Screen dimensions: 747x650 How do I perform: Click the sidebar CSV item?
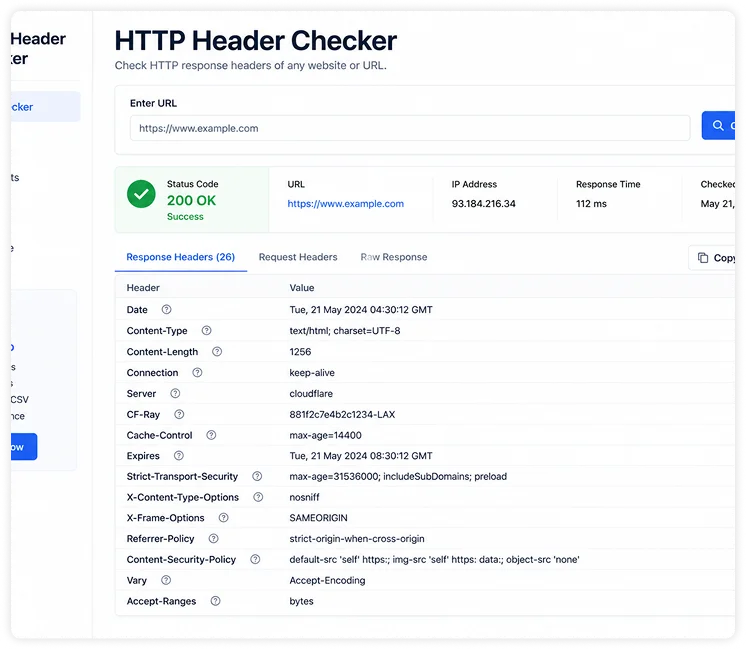coord(20,399)
